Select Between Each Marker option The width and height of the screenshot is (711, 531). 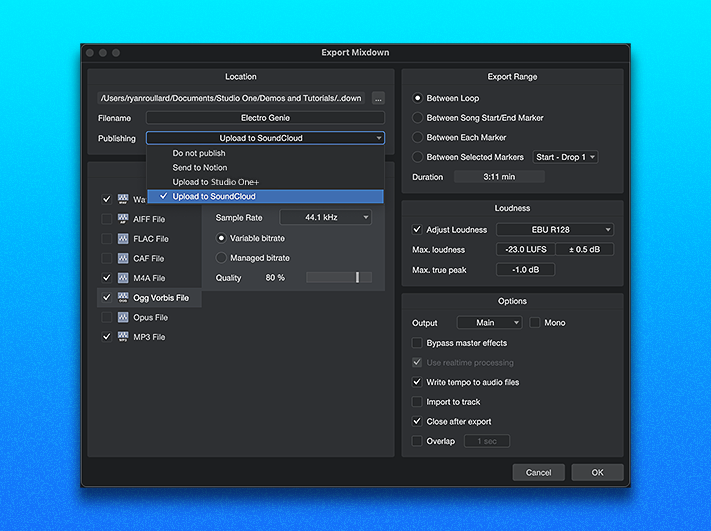(x=417, y=137)
